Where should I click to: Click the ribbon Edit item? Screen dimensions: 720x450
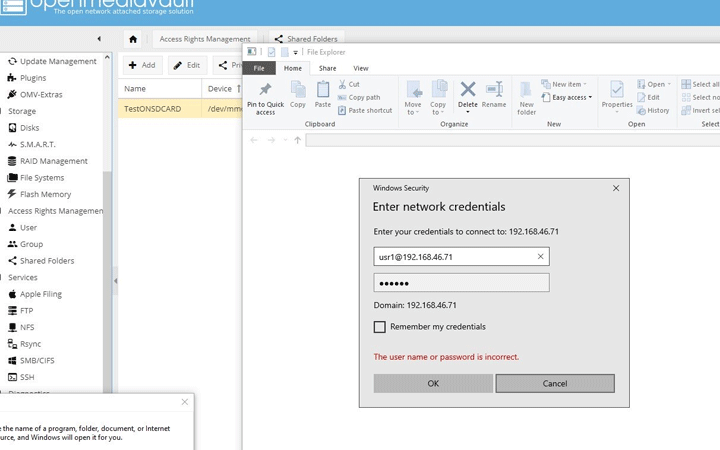[648, 97]
